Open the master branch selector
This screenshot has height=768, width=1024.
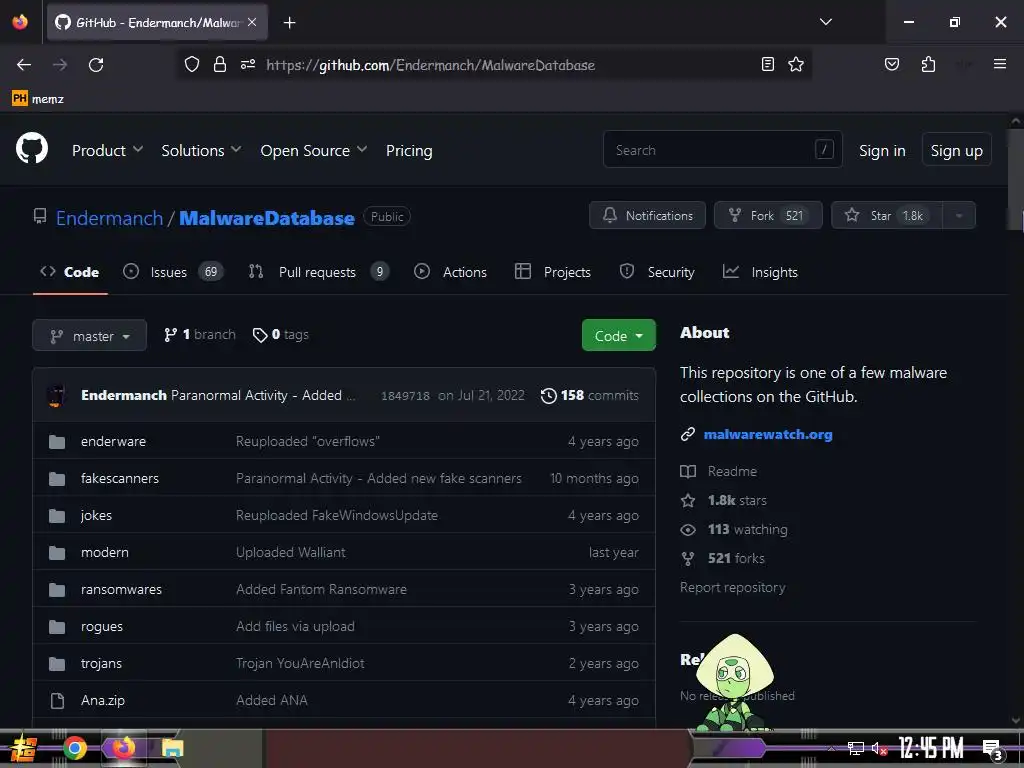89,336
